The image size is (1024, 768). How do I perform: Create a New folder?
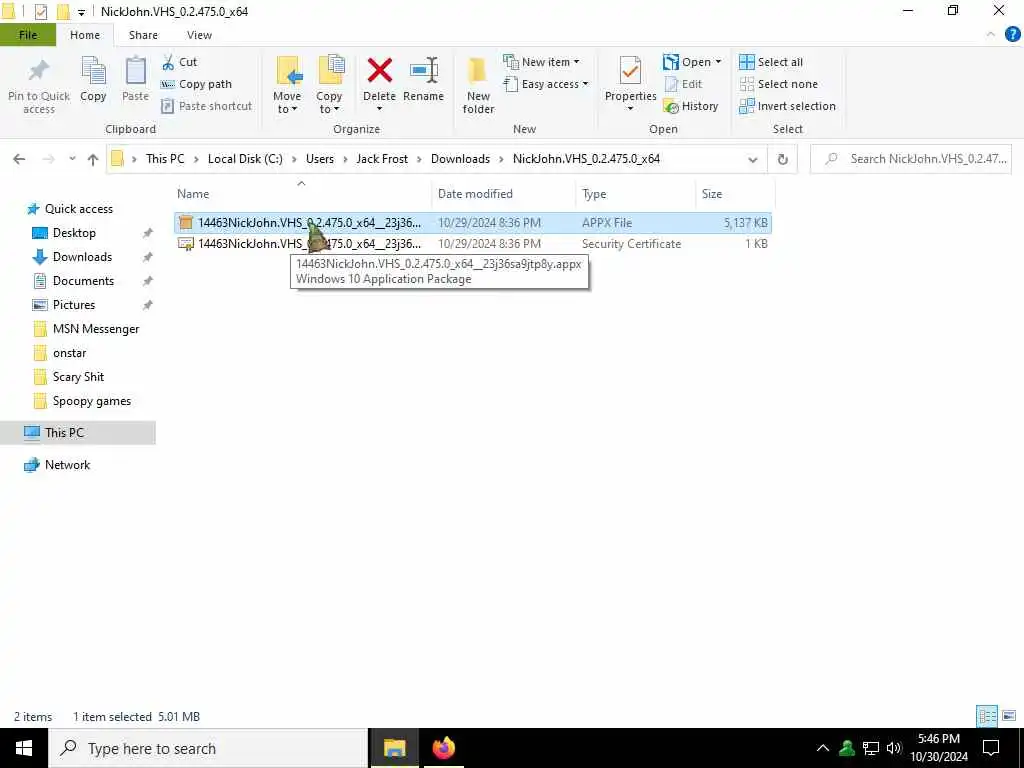click(x=478, y=85)
